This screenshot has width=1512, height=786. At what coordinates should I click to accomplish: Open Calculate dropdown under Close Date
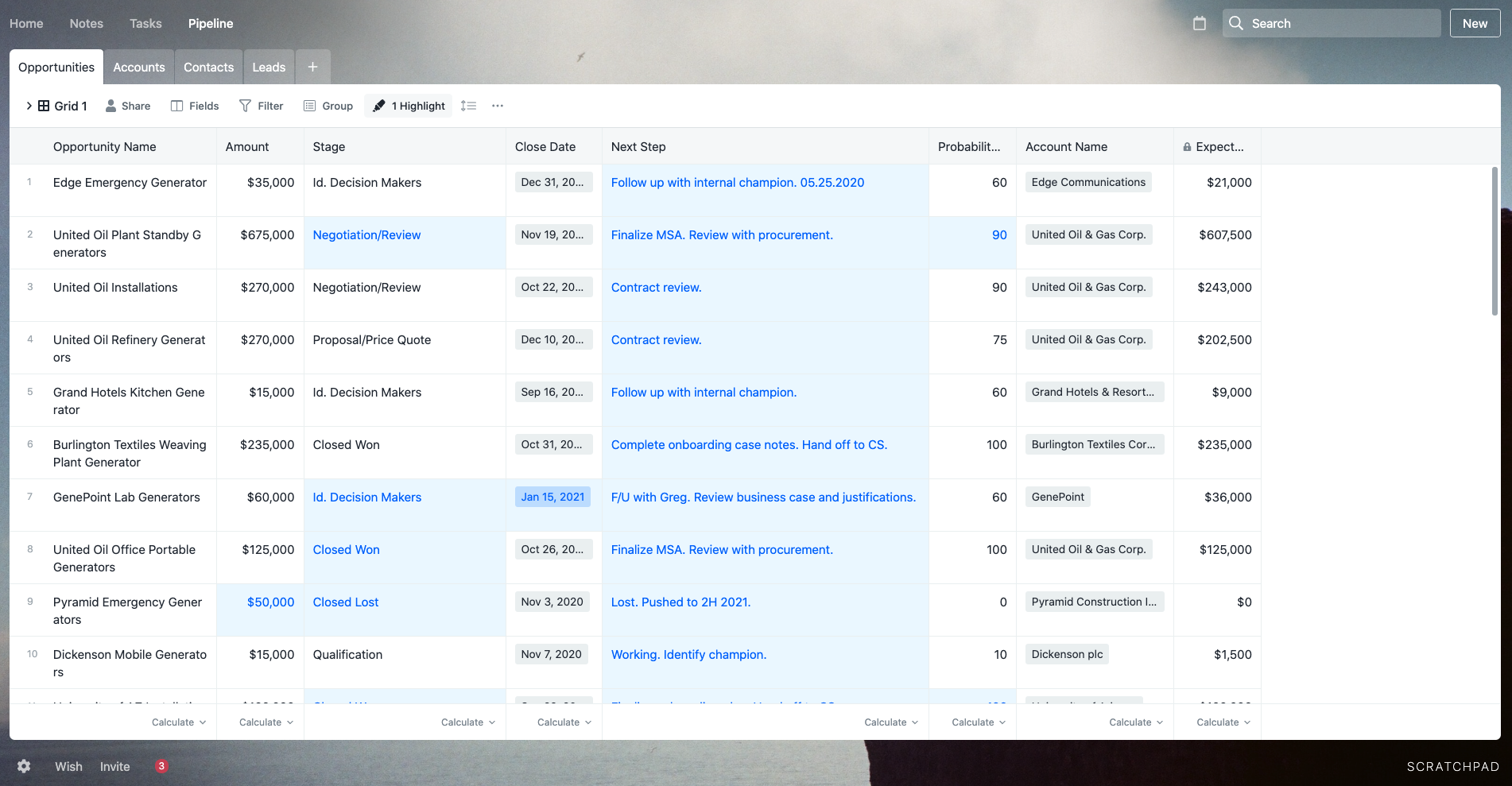click(564, 722)
